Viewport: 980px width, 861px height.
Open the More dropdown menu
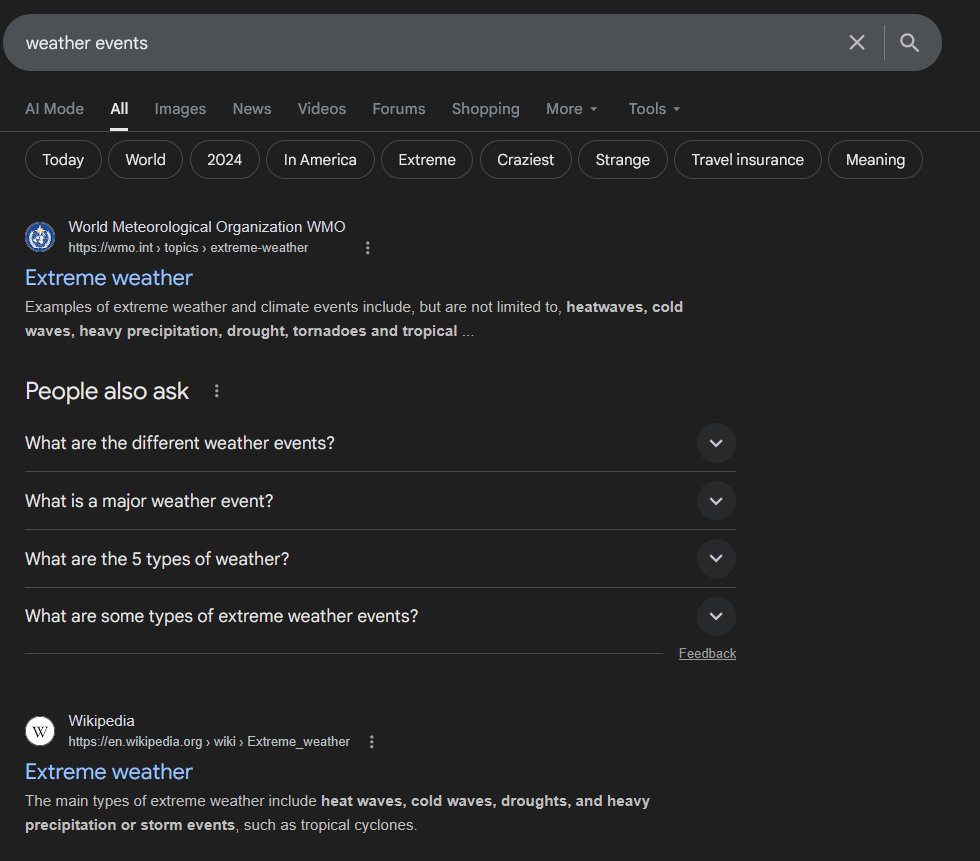pos(572,109)
